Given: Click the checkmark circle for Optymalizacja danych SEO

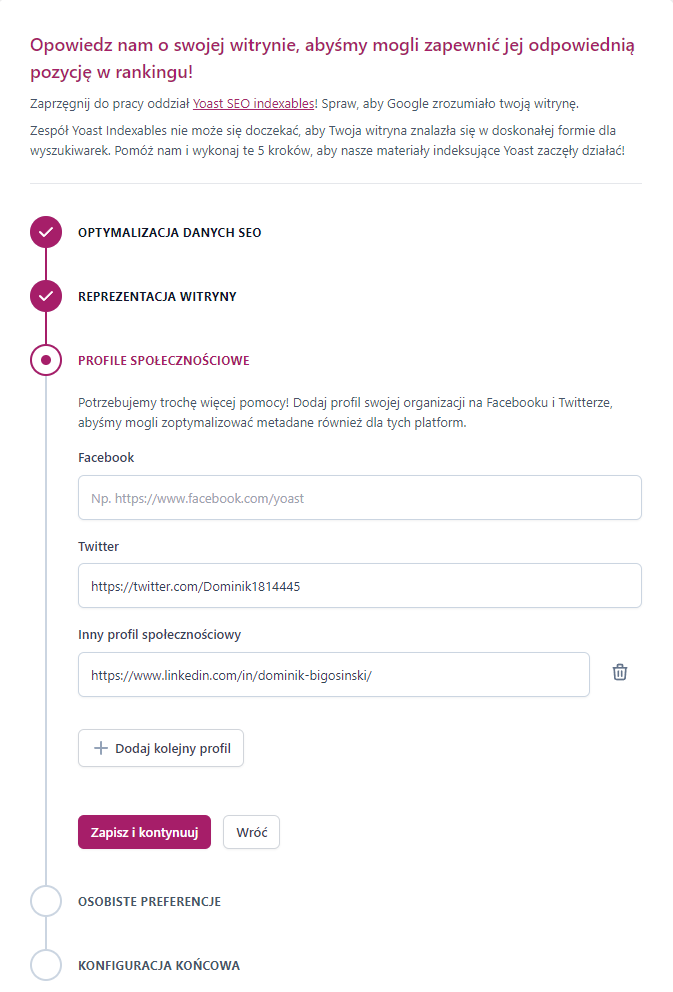Looking at the screenshot, I should tap(46, 232).
